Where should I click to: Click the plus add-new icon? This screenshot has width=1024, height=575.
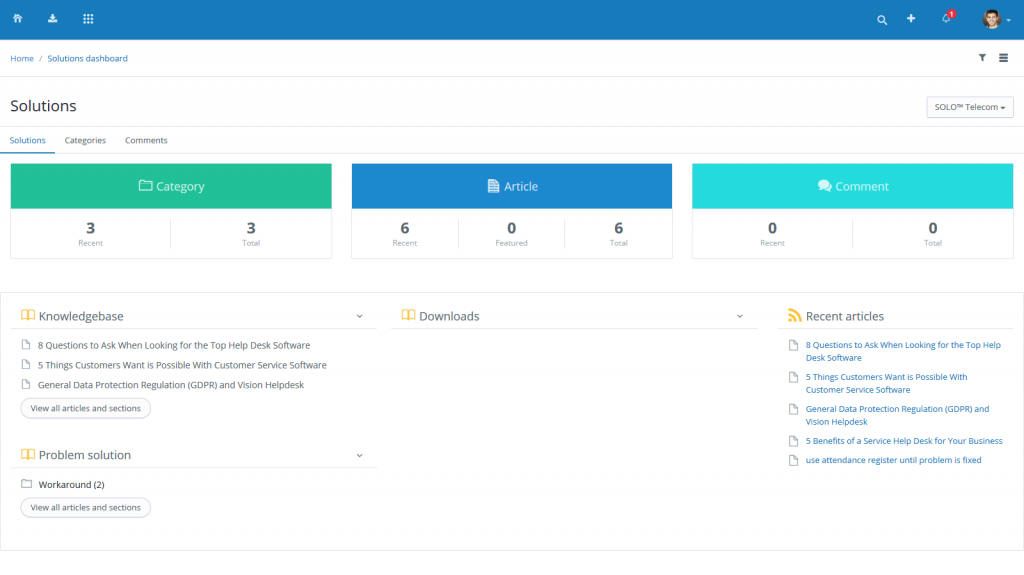pyautogui.click(x=911, y=19)
